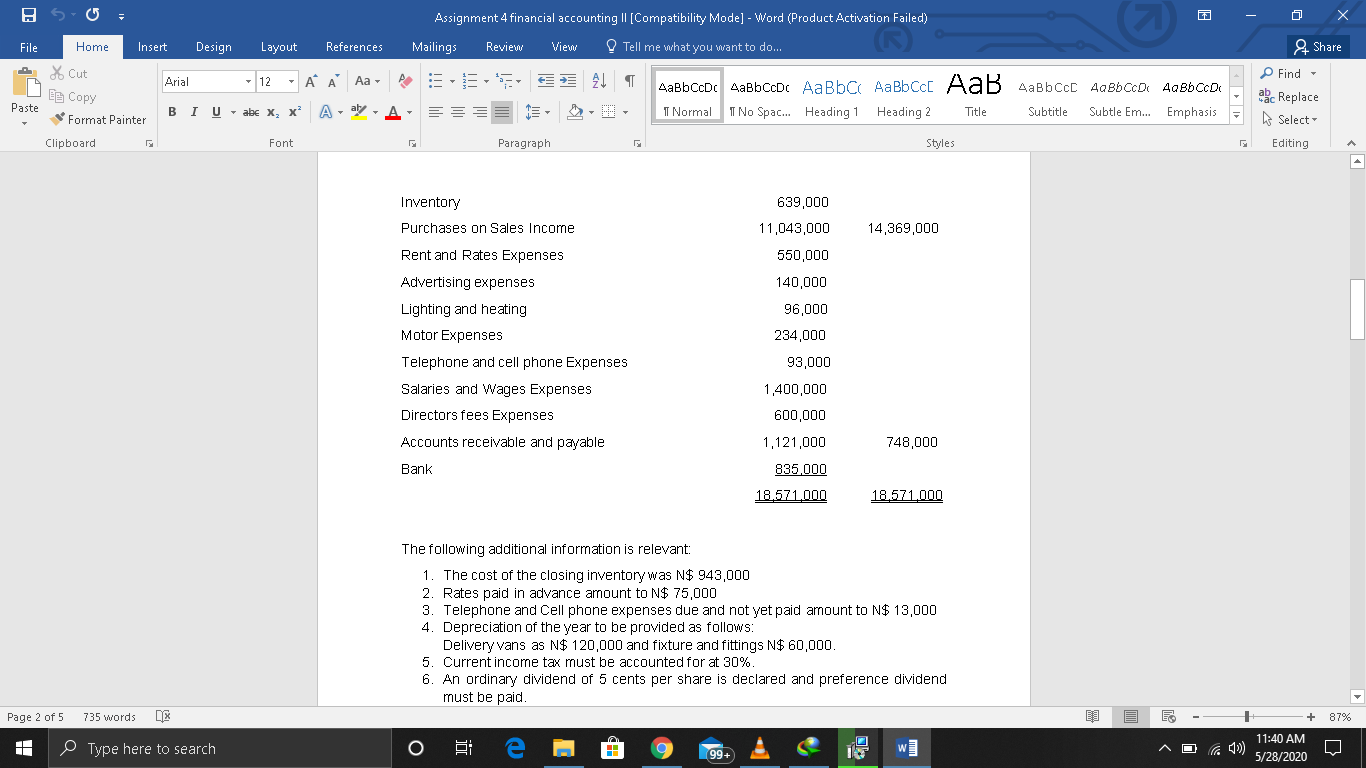Viewport: 1366px width, 768px height.
Task: Switch to the Design tab
Action: [214, 47]
